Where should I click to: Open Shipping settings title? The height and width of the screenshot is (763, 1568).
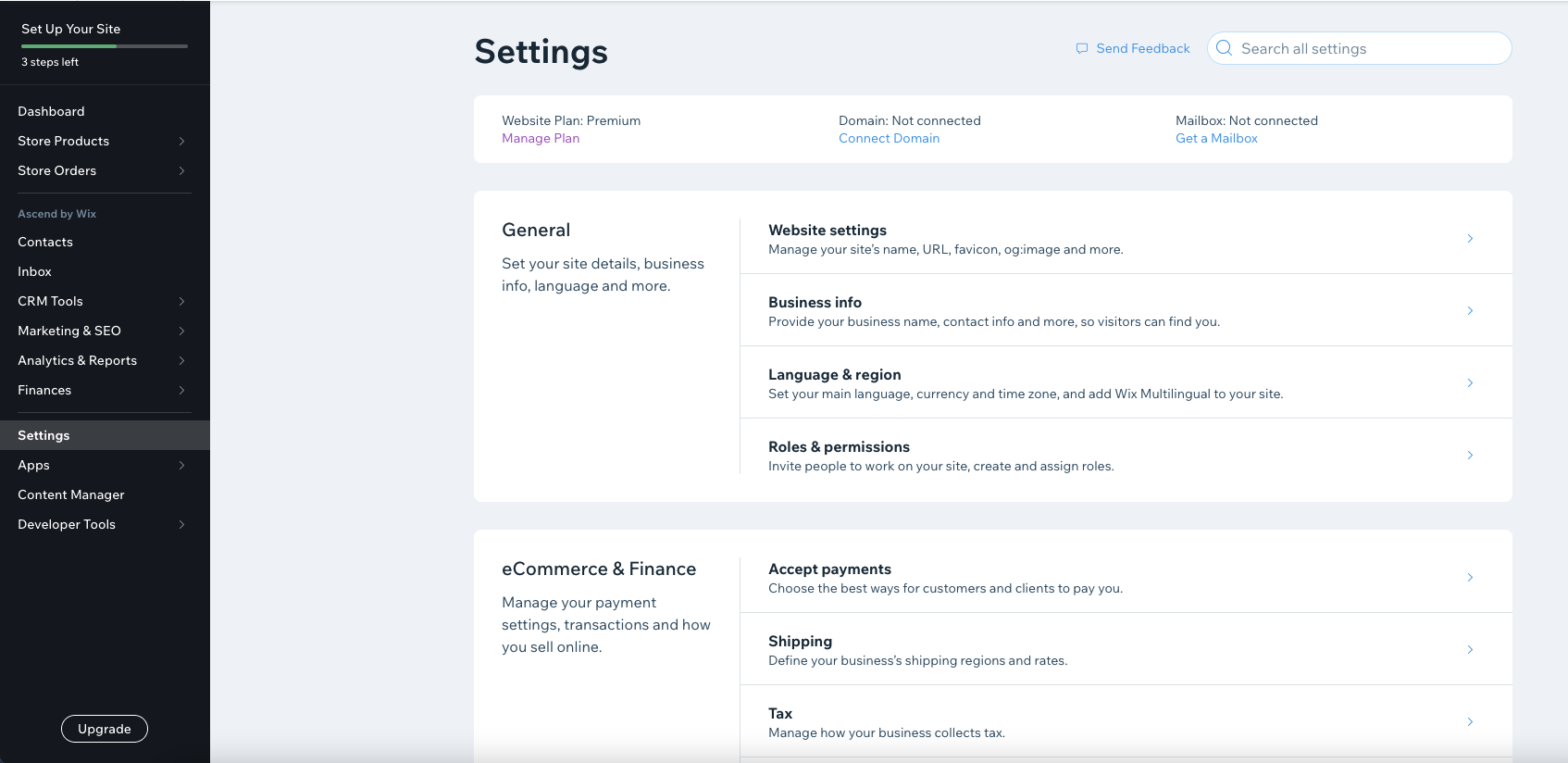click(x=800, y=641)
